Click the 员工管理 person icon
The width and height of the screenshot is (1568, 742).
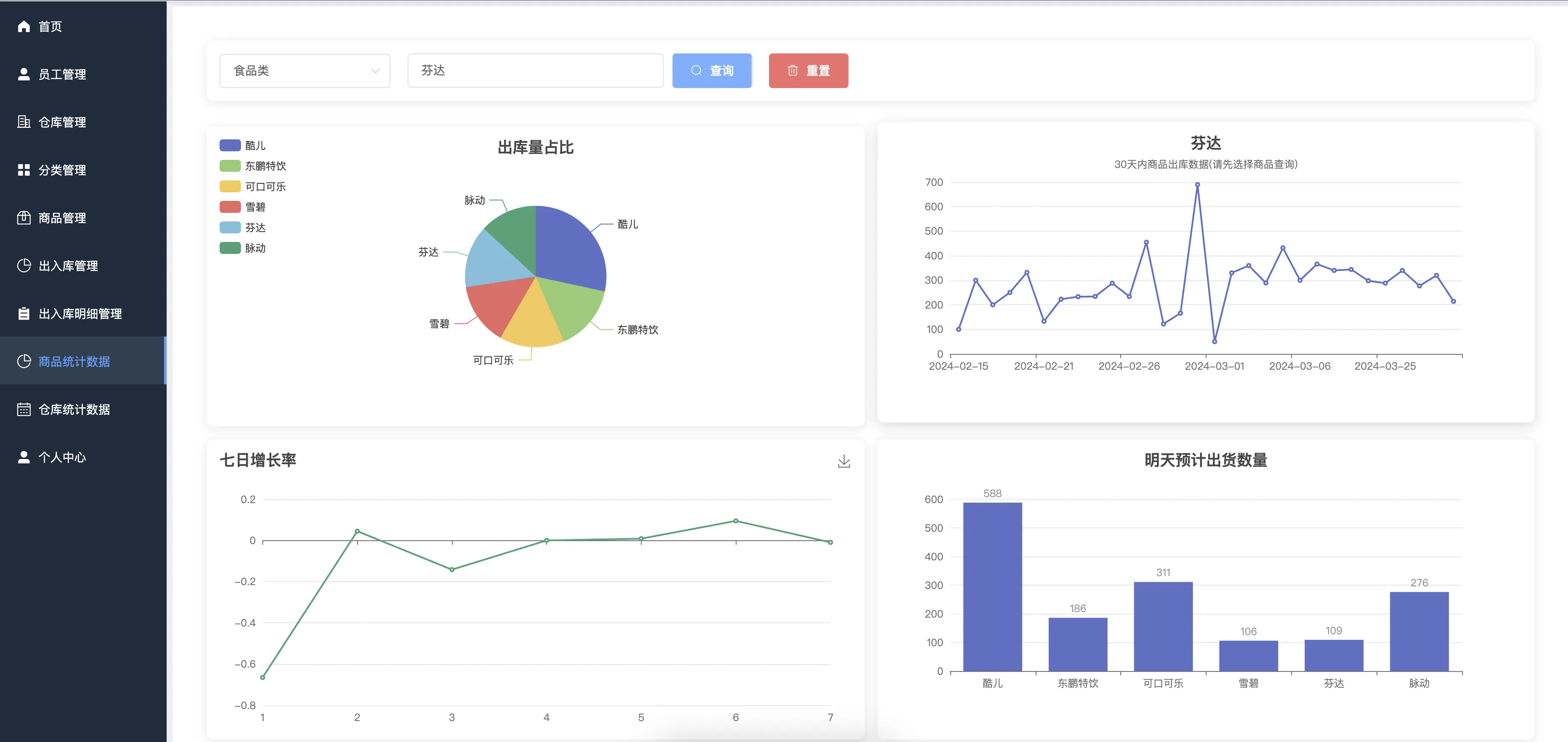pyautogui.click(x=24, y=74)
